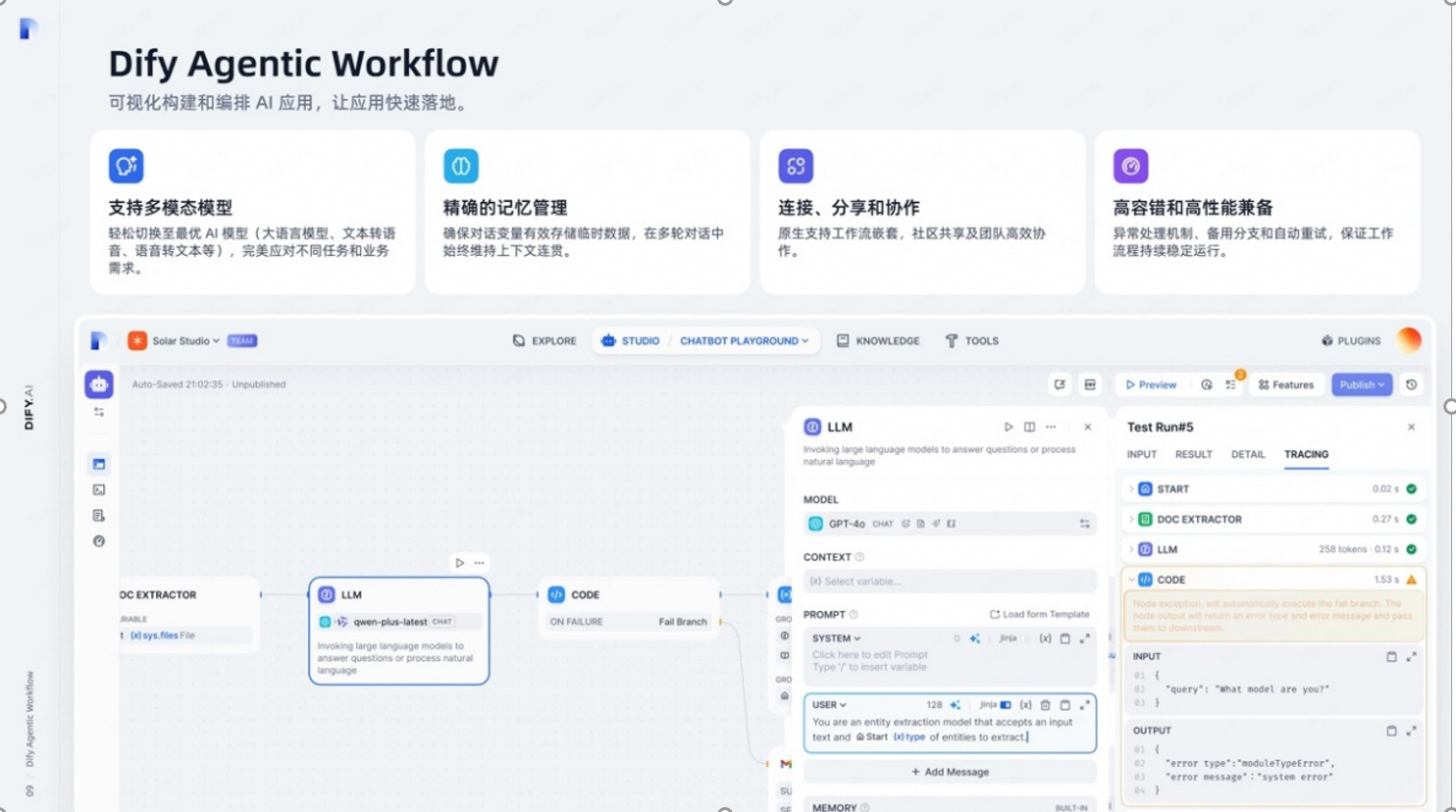
Task: Click the CONTEXT Select variable field
Action: (x=950, y=581)
